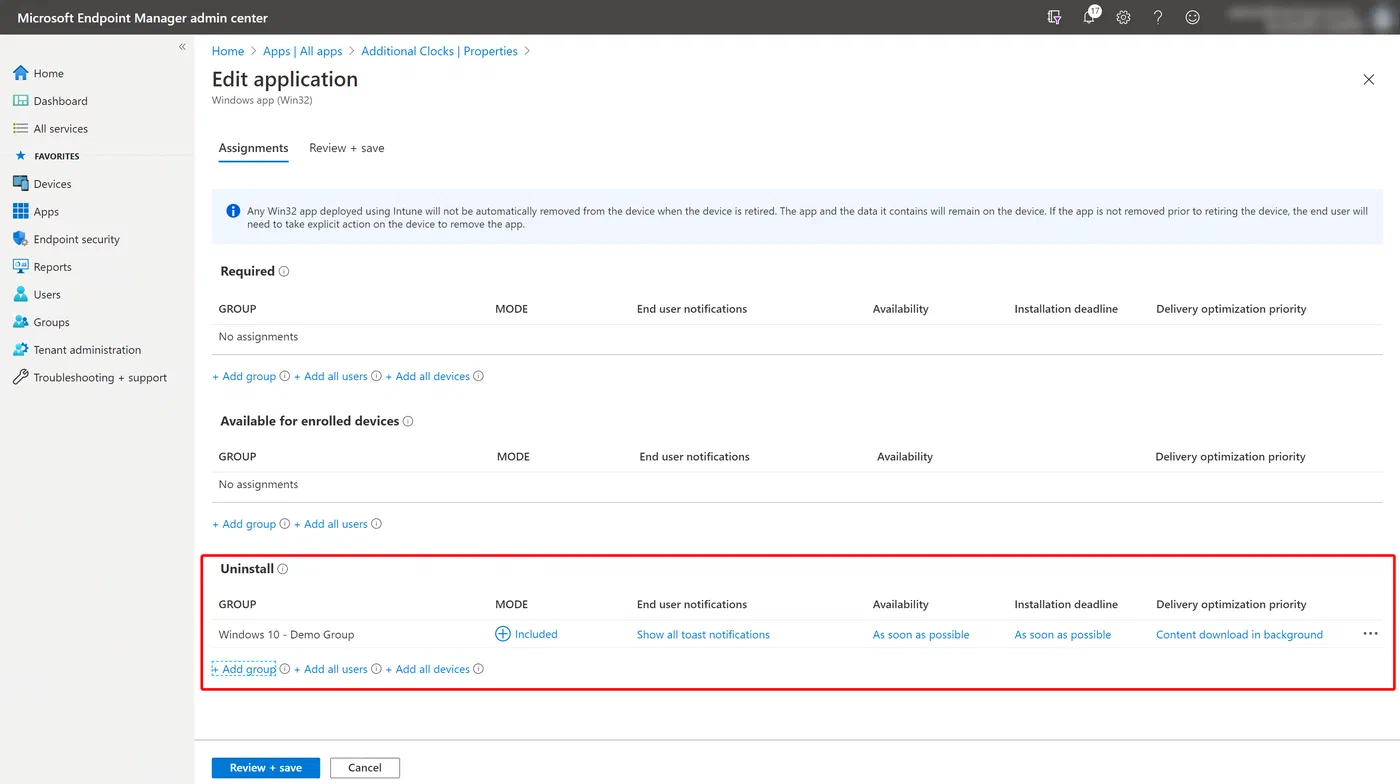Open Tenant administration menu item
This screenshot has width=1400, height=784.
(x=87, y=350)
